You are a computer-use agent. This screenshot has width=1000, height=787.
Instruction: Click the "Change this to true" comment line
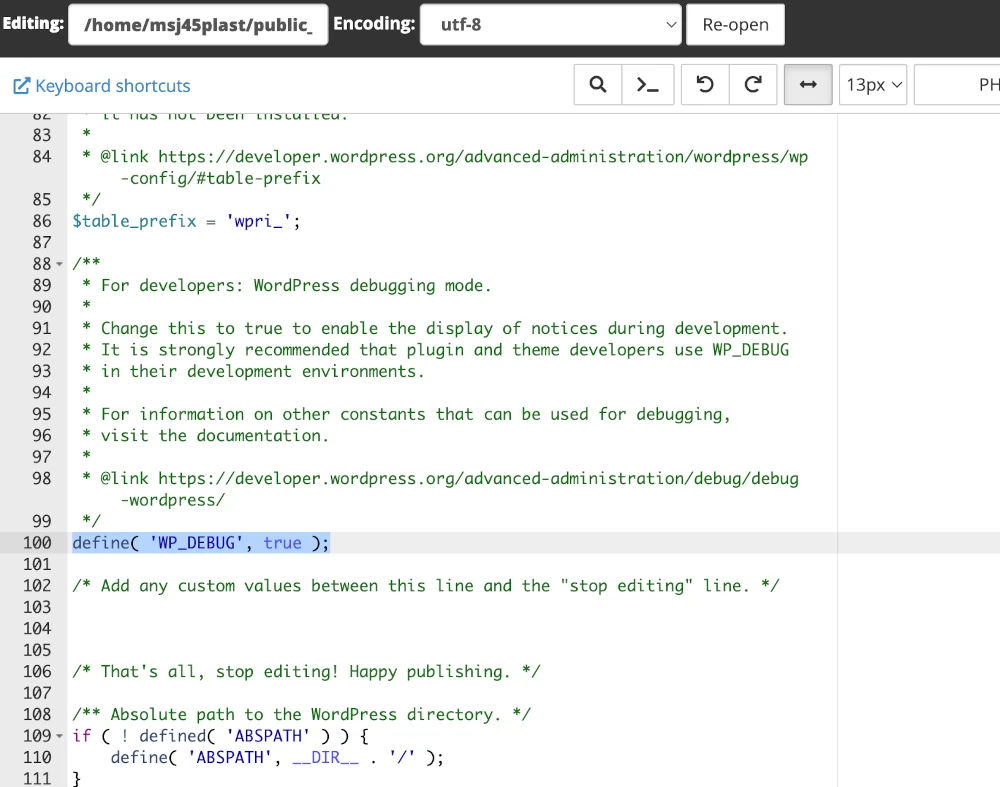tap(444, 328)
